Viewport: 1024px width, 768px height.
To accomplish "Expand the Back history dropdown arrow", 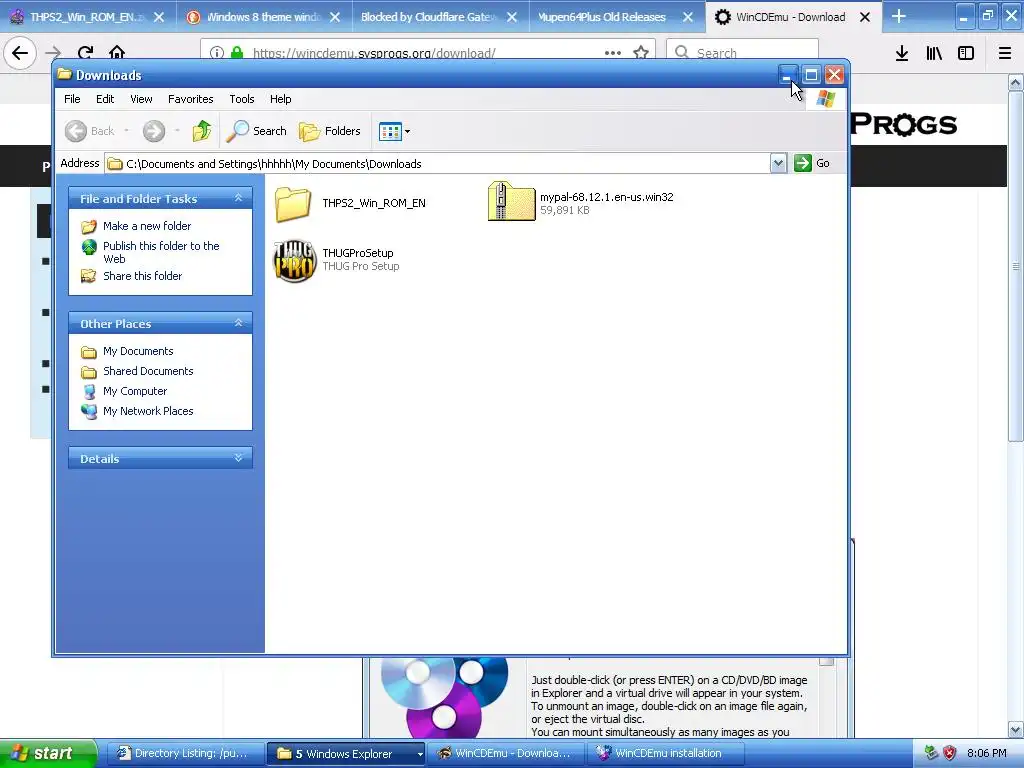I will click(x=127, y=131).
